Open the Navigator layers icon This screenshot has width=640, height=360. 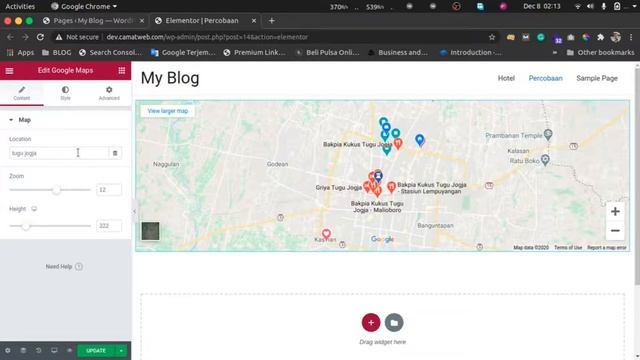click(x=23, y=351)
